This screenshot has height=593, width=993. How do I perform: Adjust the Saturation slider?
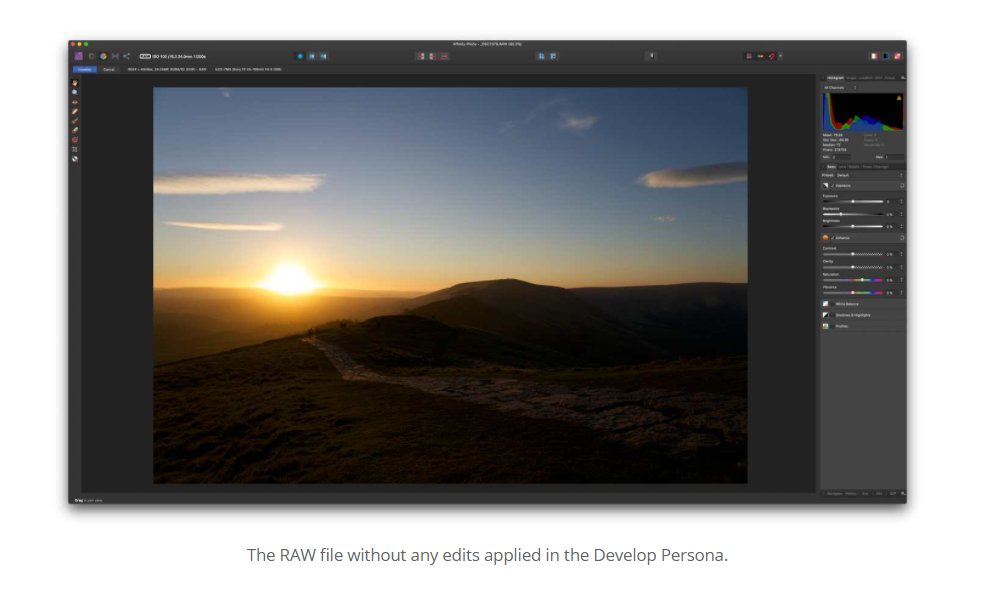(852, 280)
